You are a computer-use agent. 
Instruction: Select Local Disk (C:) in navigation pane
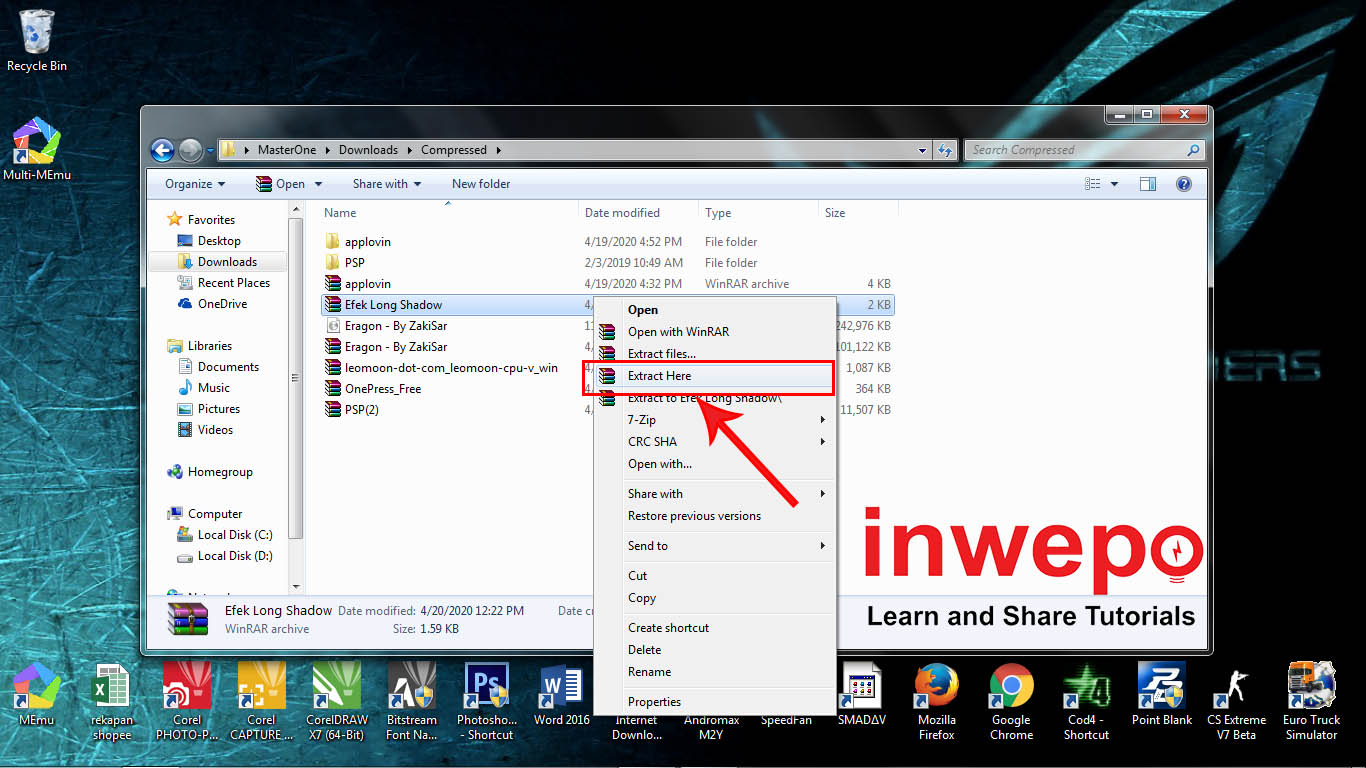tap(234, 535)
